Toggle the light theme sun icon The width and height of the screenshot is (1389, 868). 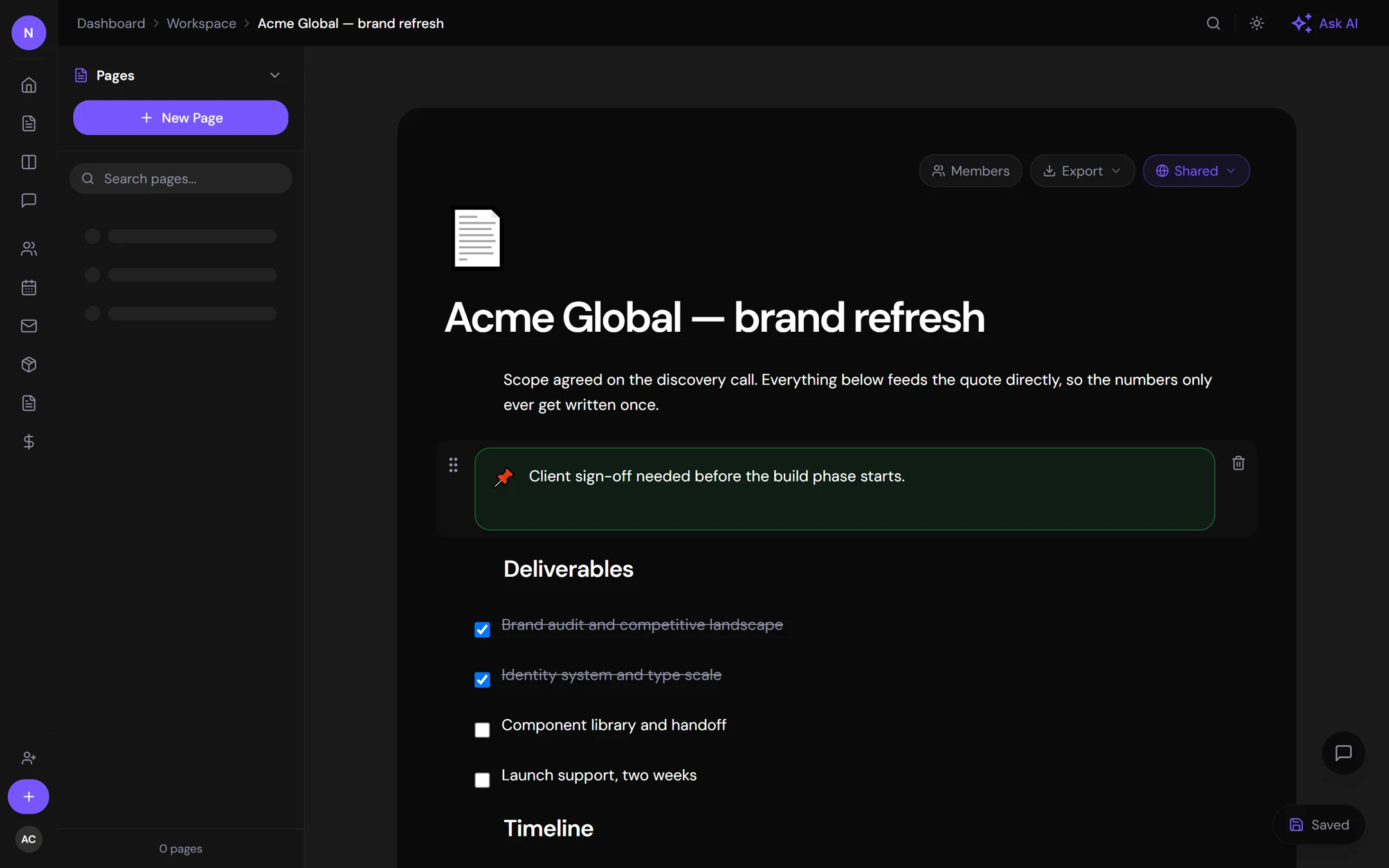pyautogui.click(x=1257, y=23)
